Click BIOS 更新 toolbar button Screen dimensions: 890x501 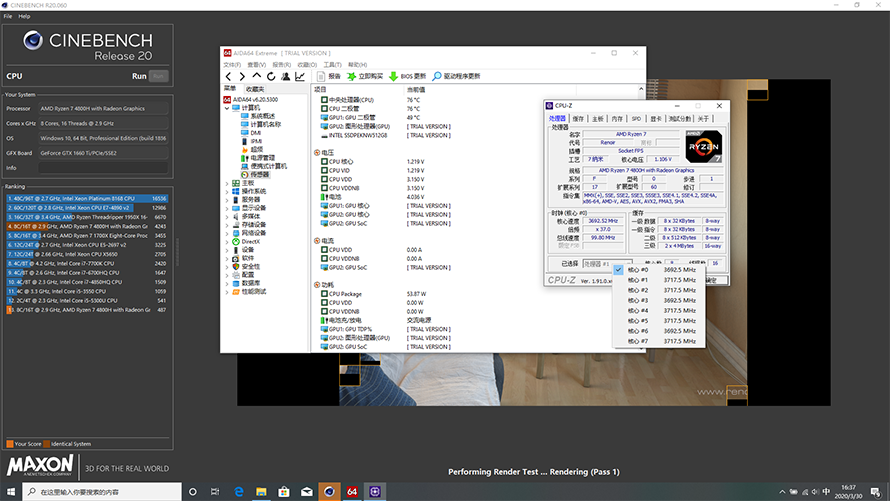407,76
